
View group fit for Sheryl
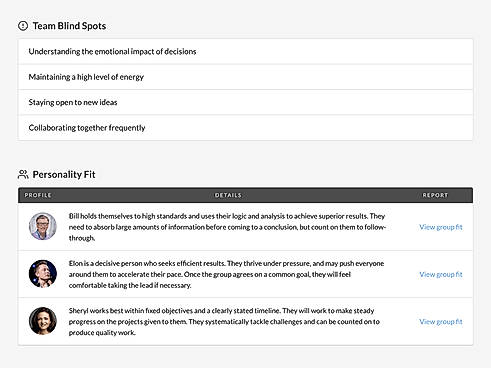[x=441, y=322]
